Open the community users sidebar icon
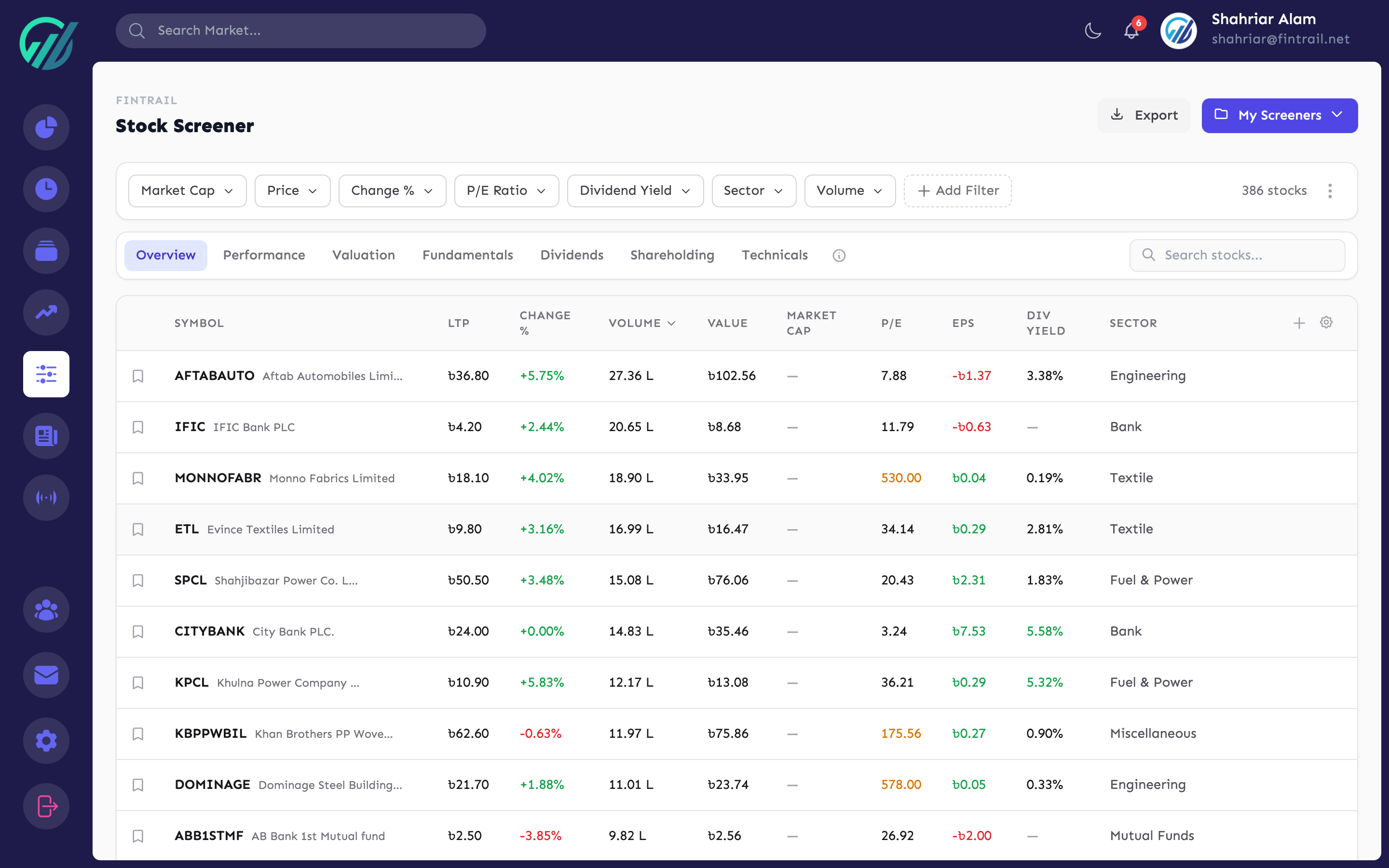The height and width of the screenshot is (868, 1389). point(46,609)
